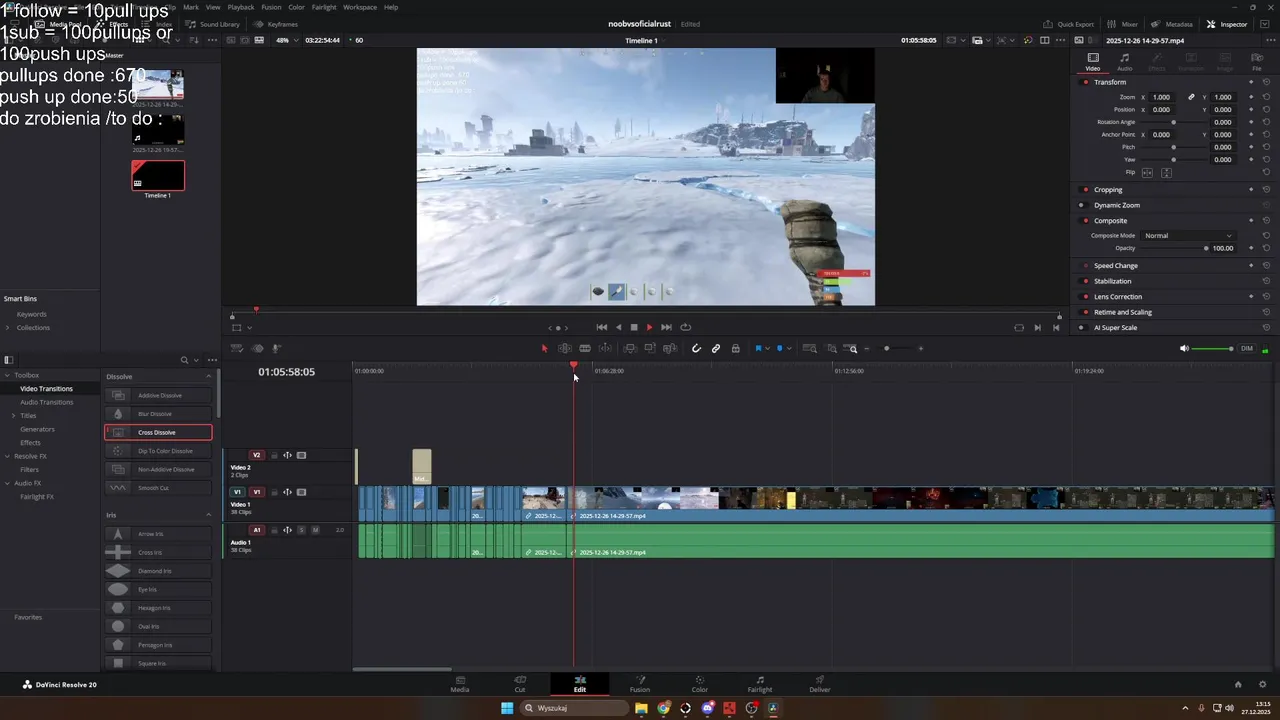Screen dimensions: 1280x720
Task: Open the Workspace menu
Action: (x=360, y=7)
